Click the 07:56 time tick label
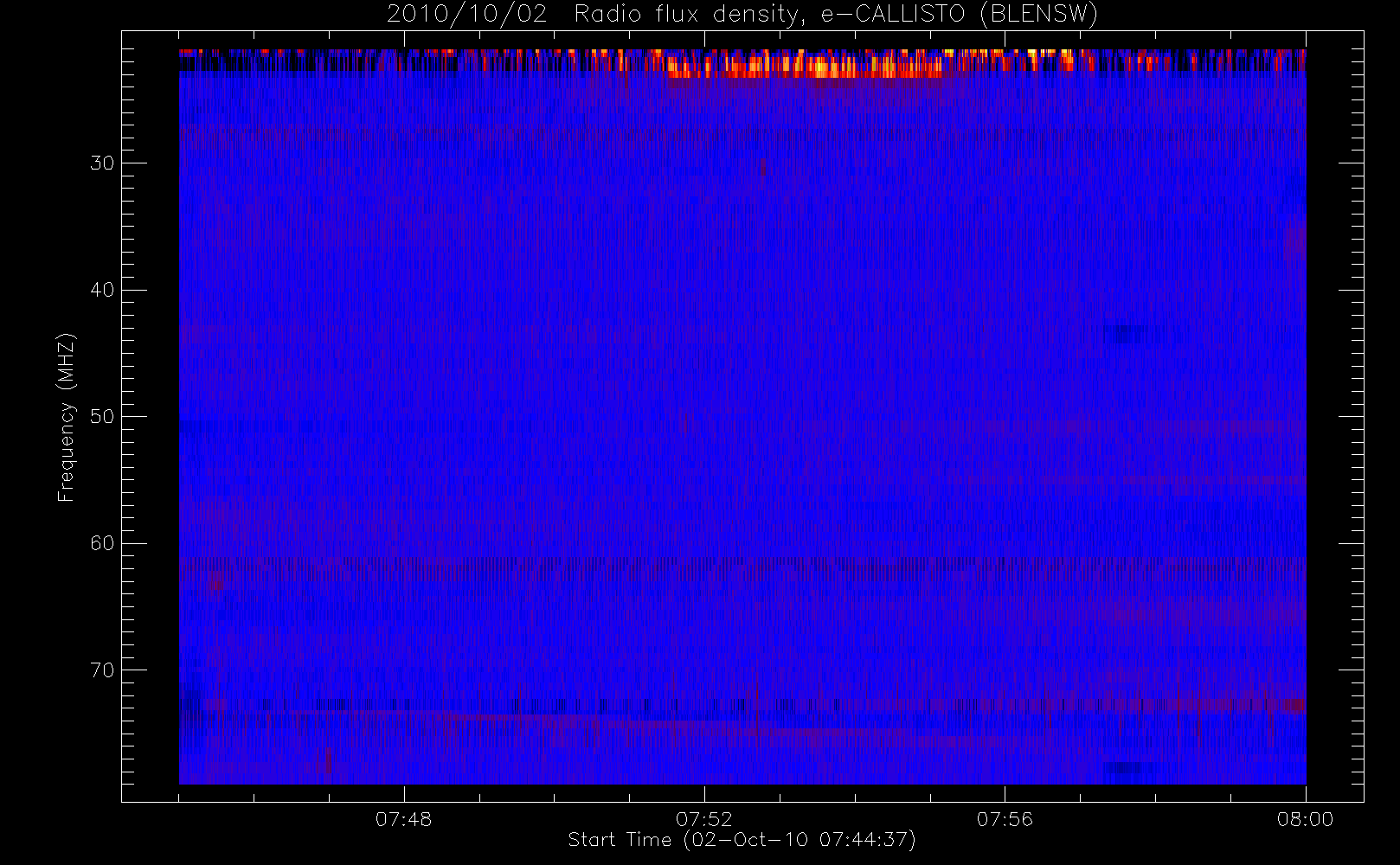1400x865 pixels. point(1005,819)
